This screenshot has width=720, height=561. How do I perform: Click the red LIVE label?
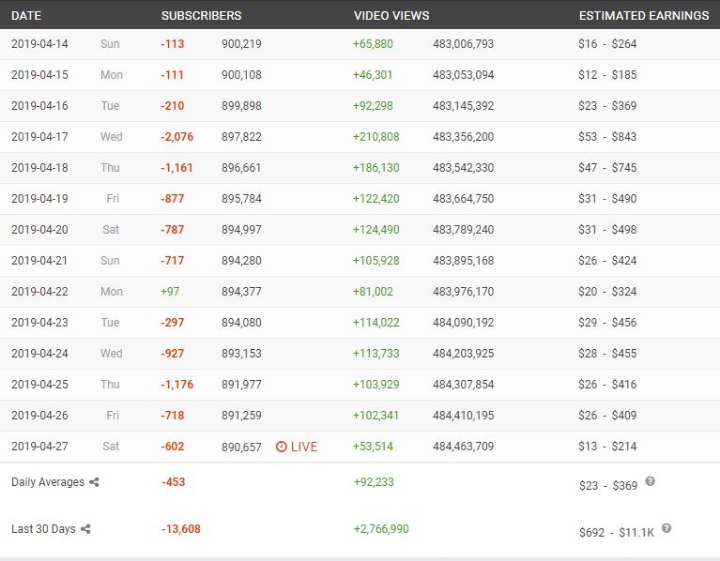(304, 447)
